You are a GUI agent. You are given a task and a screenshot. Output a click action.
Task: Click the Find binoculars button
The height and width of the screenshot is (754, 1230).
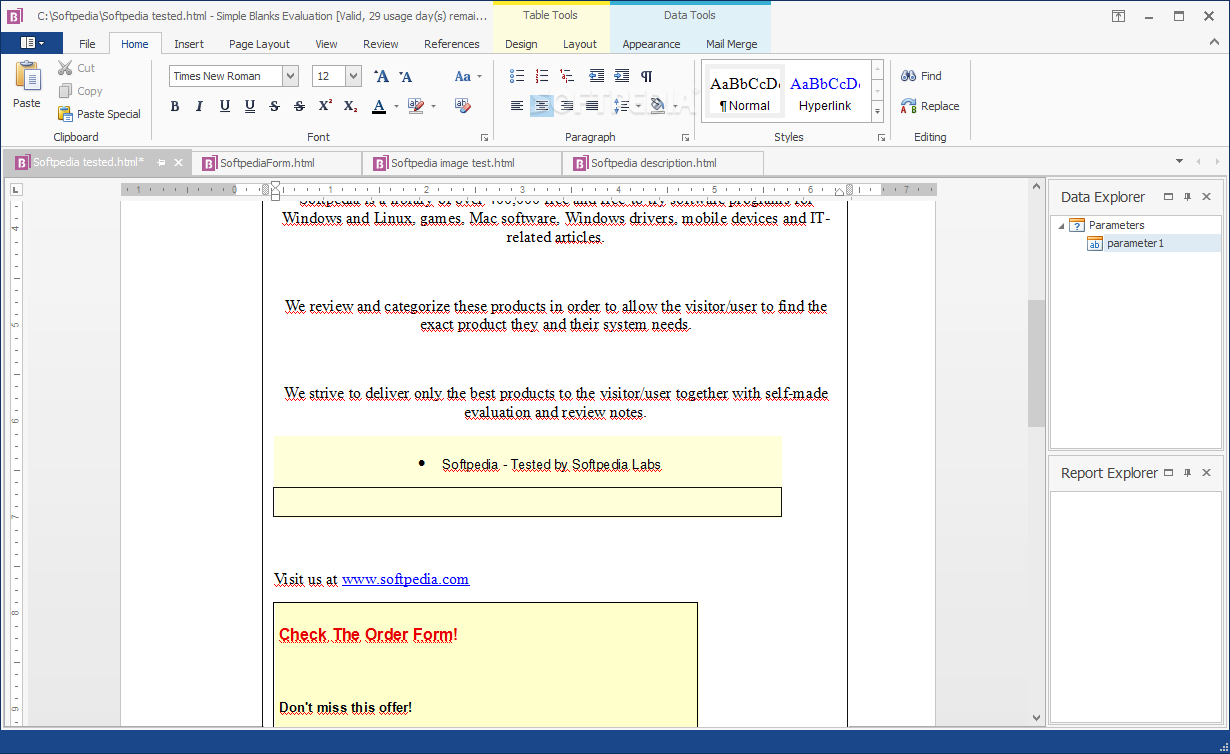coord(921,76)
